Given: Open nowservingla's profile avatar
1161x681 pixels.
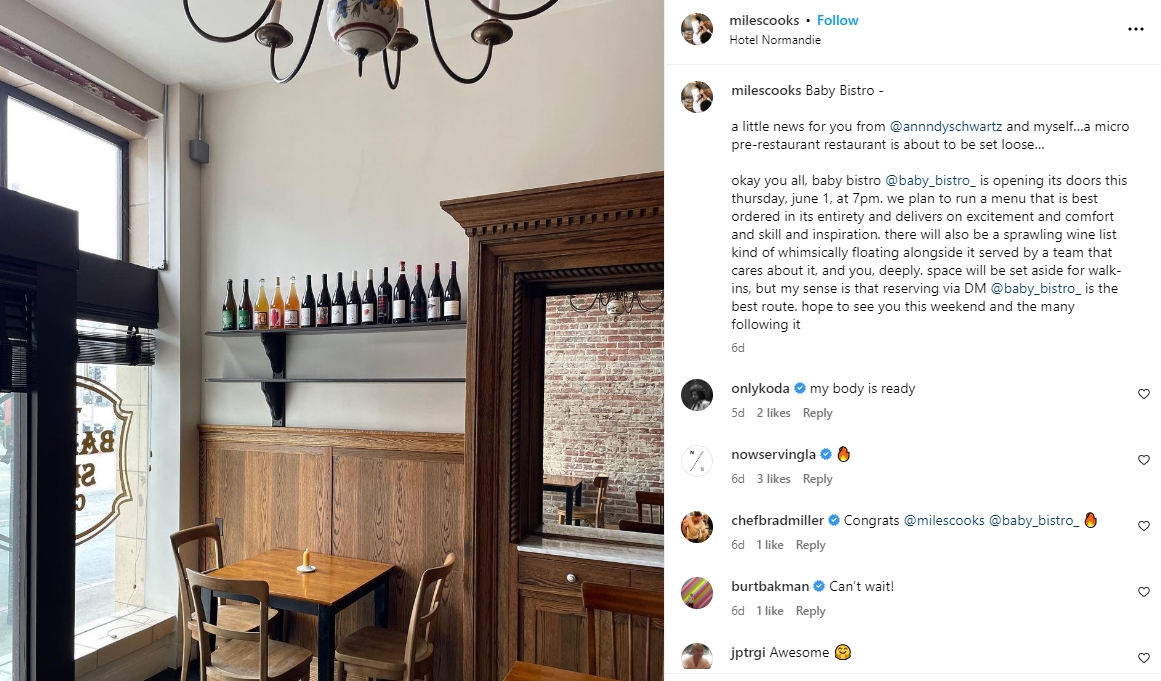Looking at the screenshot, I should click(697, 460).
